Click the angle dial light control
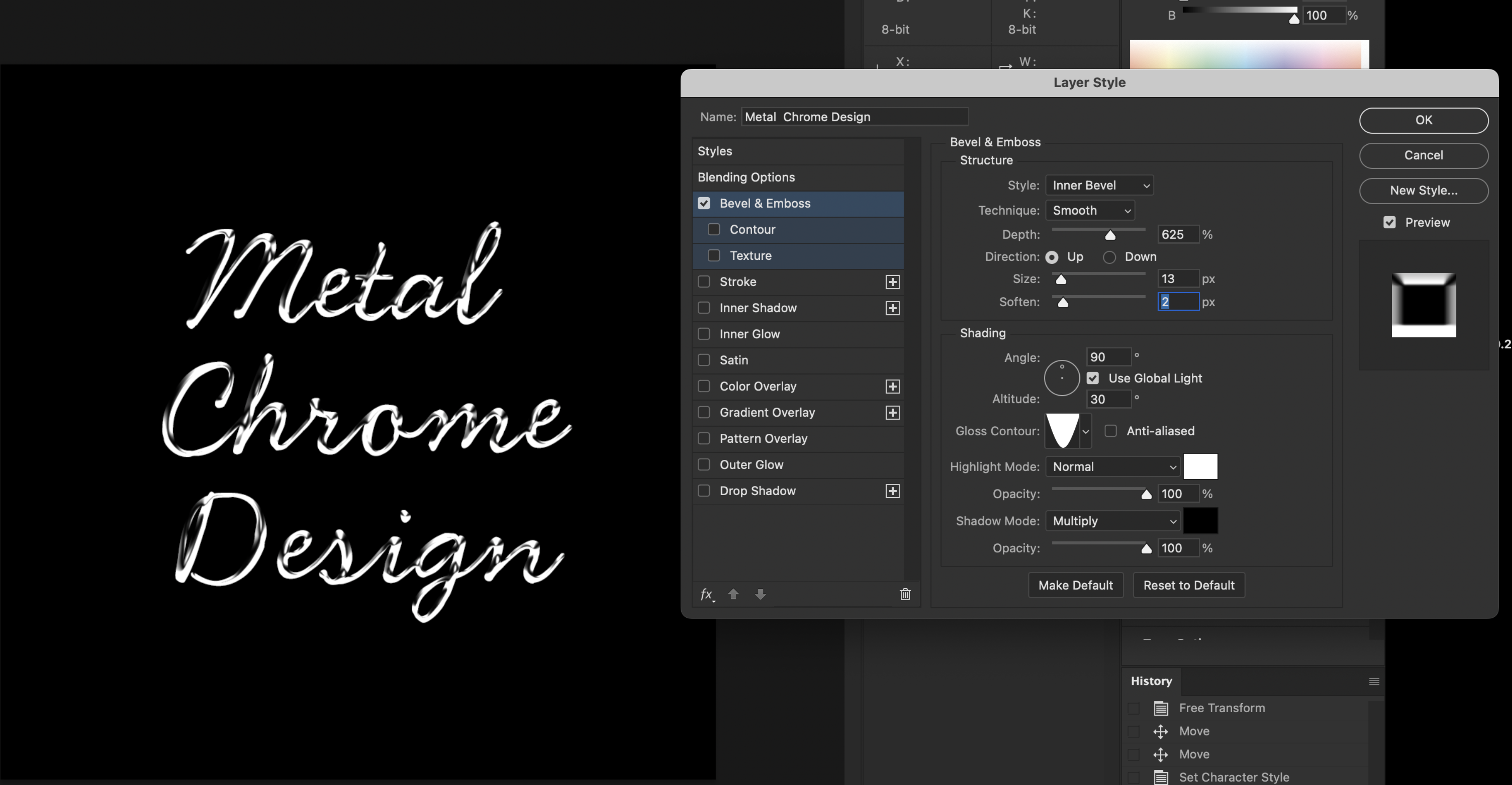The image size is (1512, 785). (x=1062, y=378)
